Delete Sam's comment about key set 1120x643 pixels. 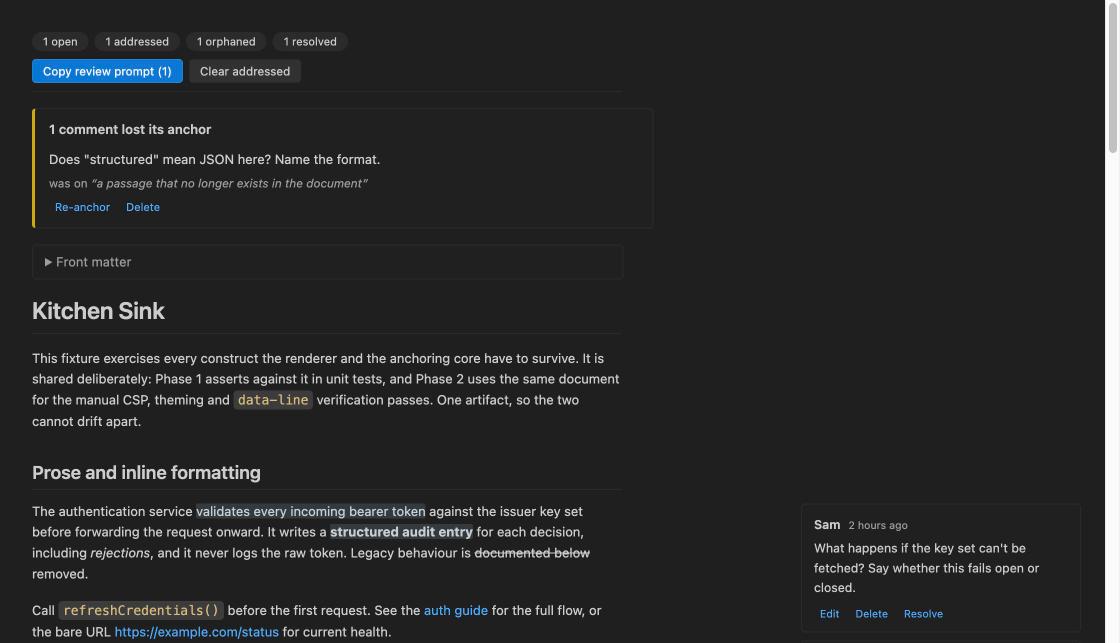pyautogui.click(x=871, y=614)
